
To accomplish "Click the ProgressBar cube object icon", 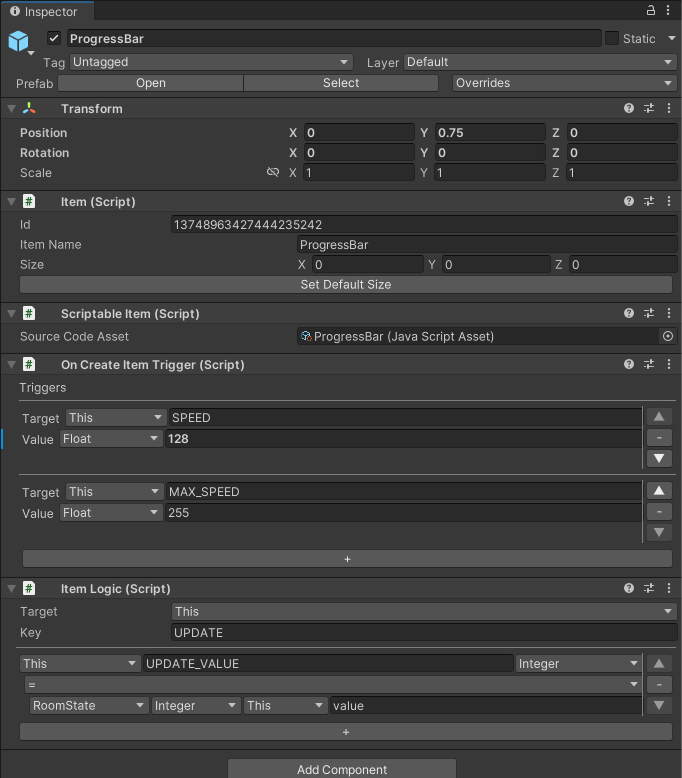I will click(x=18, y=41).
